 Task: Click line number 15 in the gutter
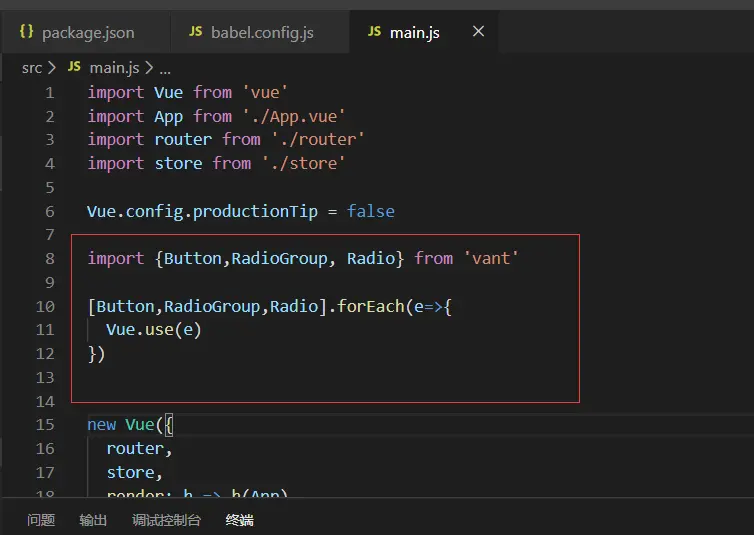pyautogui.click(x=45, y=424)
